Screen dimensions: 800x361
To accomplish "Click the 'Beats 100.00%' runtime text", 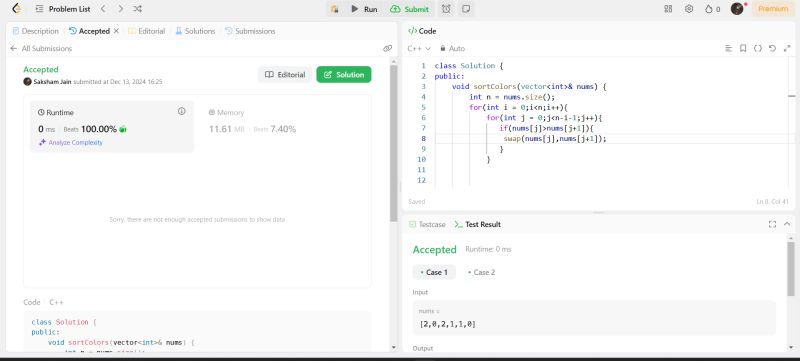I will click(90, 130).
